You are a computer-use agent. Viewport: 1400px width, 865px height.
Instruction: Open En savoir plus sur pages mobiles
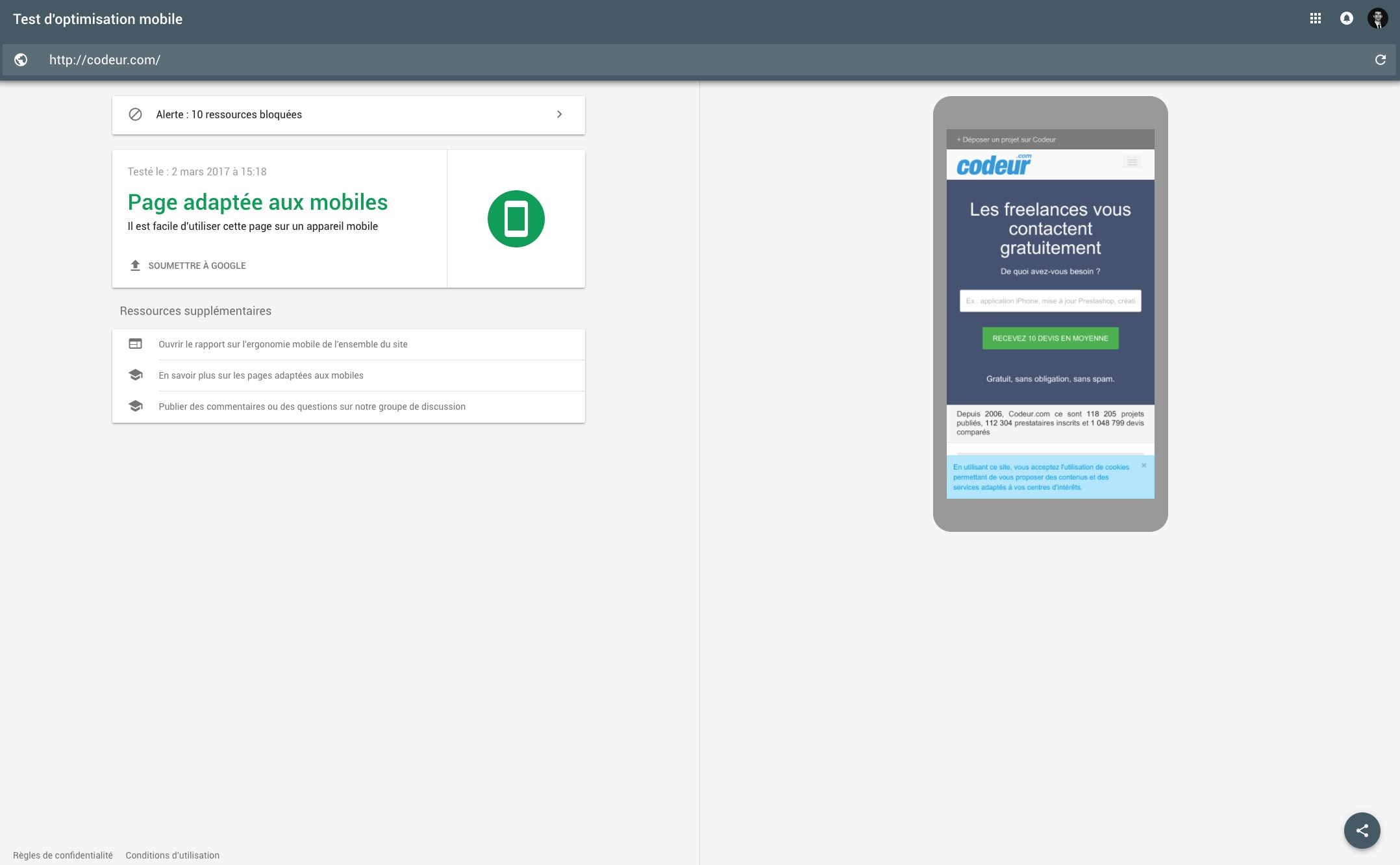click(261, 375)
